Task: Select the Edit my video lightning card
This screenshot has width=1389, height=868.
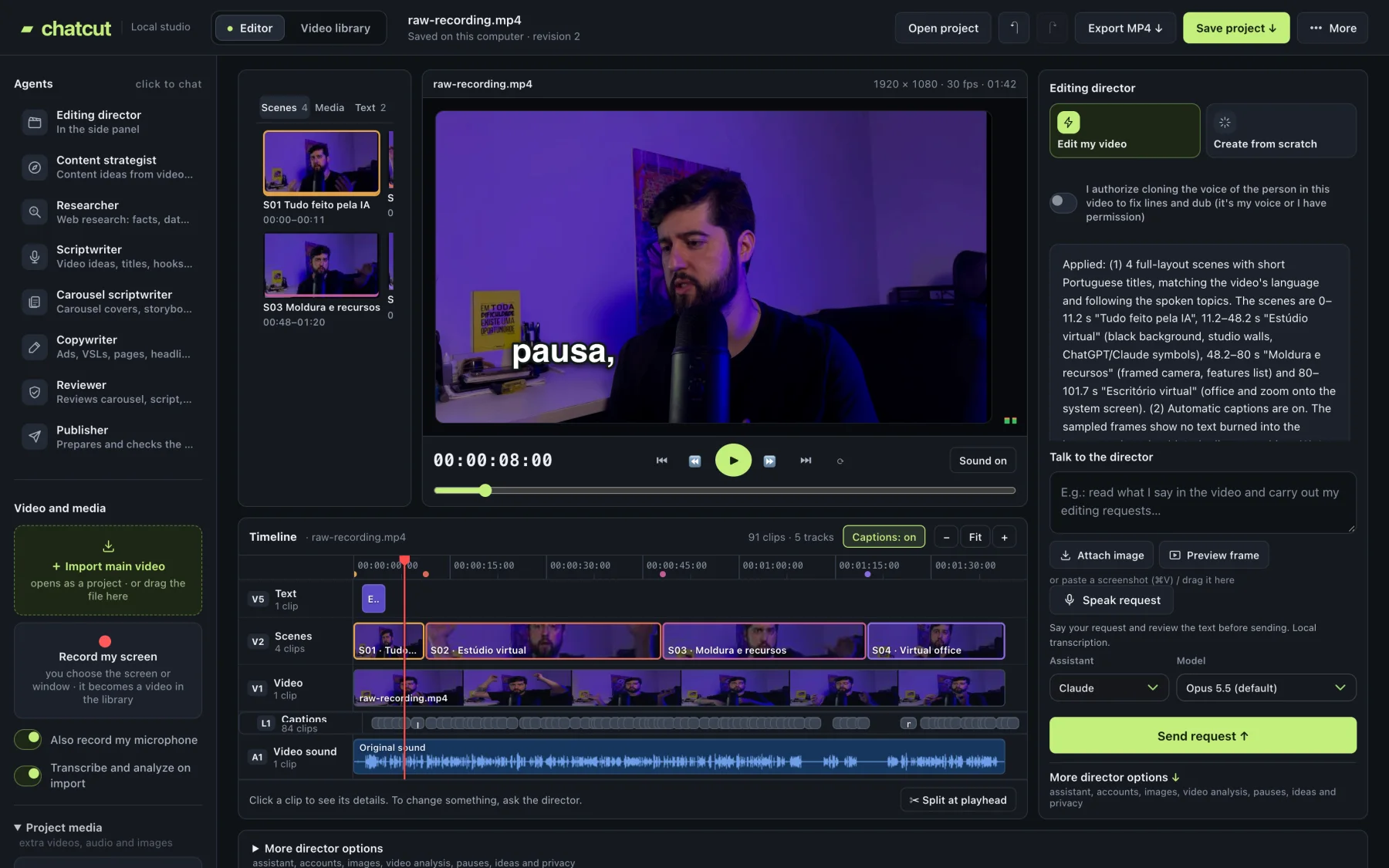Action: [1124, 130]
